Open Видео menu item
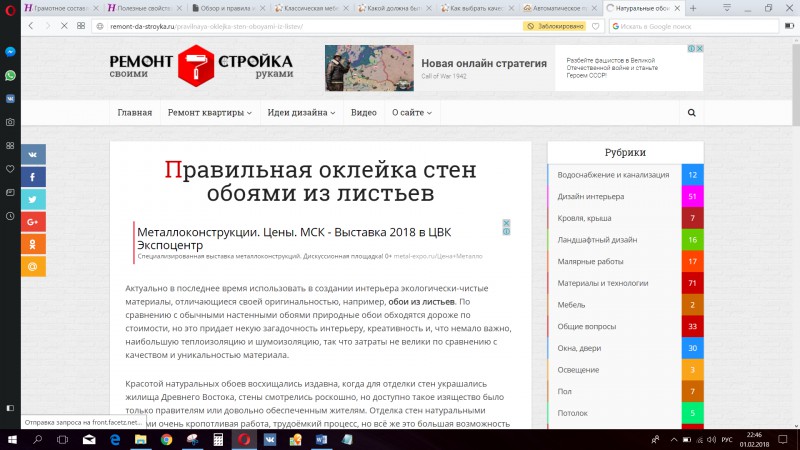Screen dimensions: 800x450 pos(364,113)
